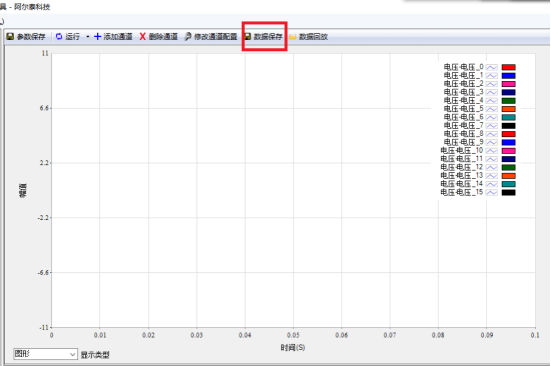Viewport: 551px width, 366px height.
Task: Click the 删除通道 red X icon
Action: (142, 37)
